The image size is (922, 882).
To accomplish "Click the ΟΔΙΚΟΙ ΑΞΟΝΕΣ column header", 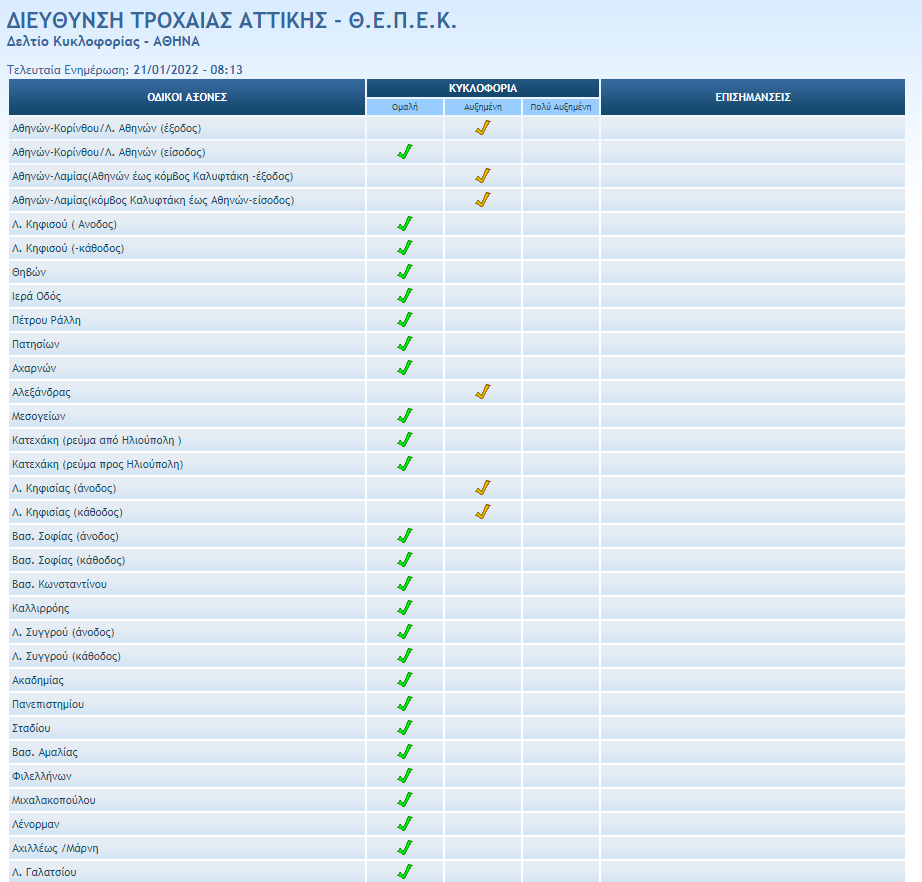I will pyautogui.click(x=187, y=97).
